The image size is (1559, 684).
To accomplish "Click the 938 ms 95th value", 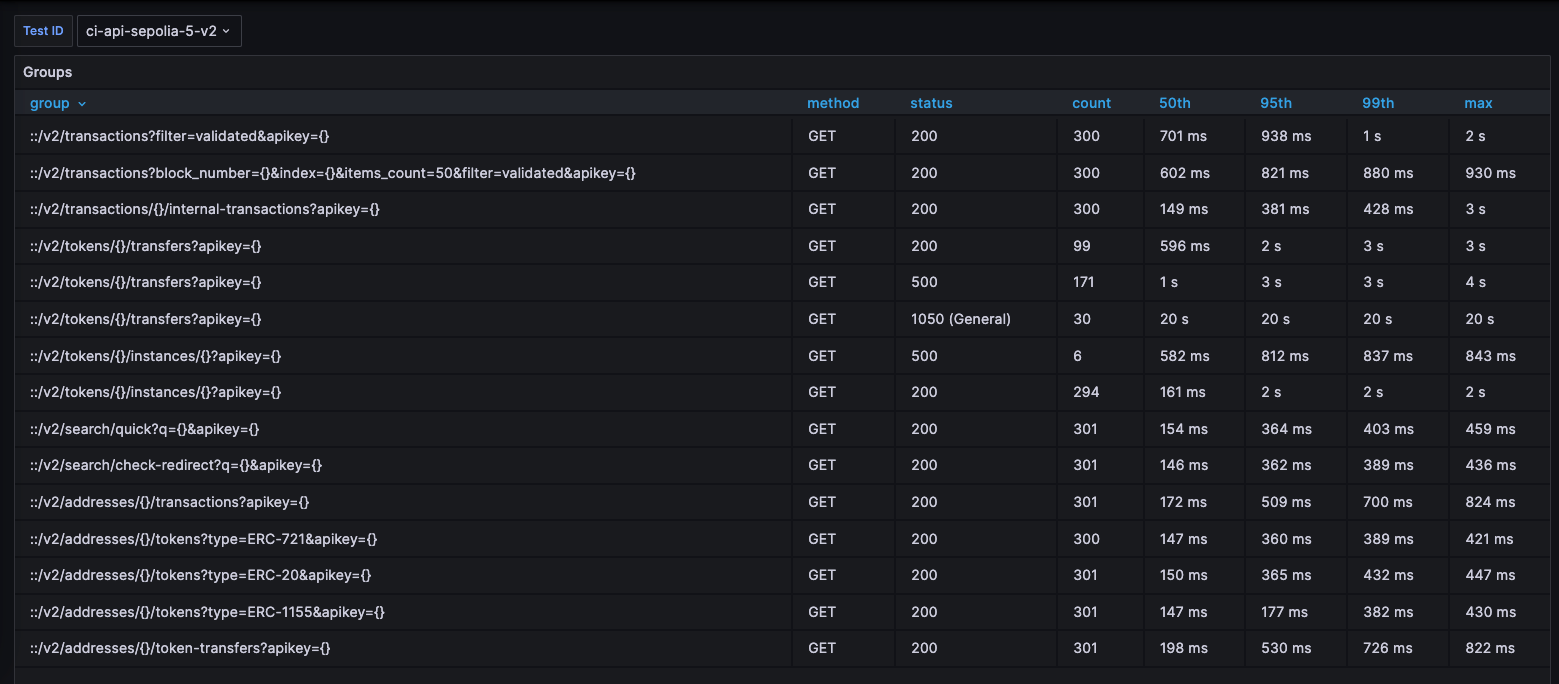I will pyautogui.click(x=1286, y=136).
